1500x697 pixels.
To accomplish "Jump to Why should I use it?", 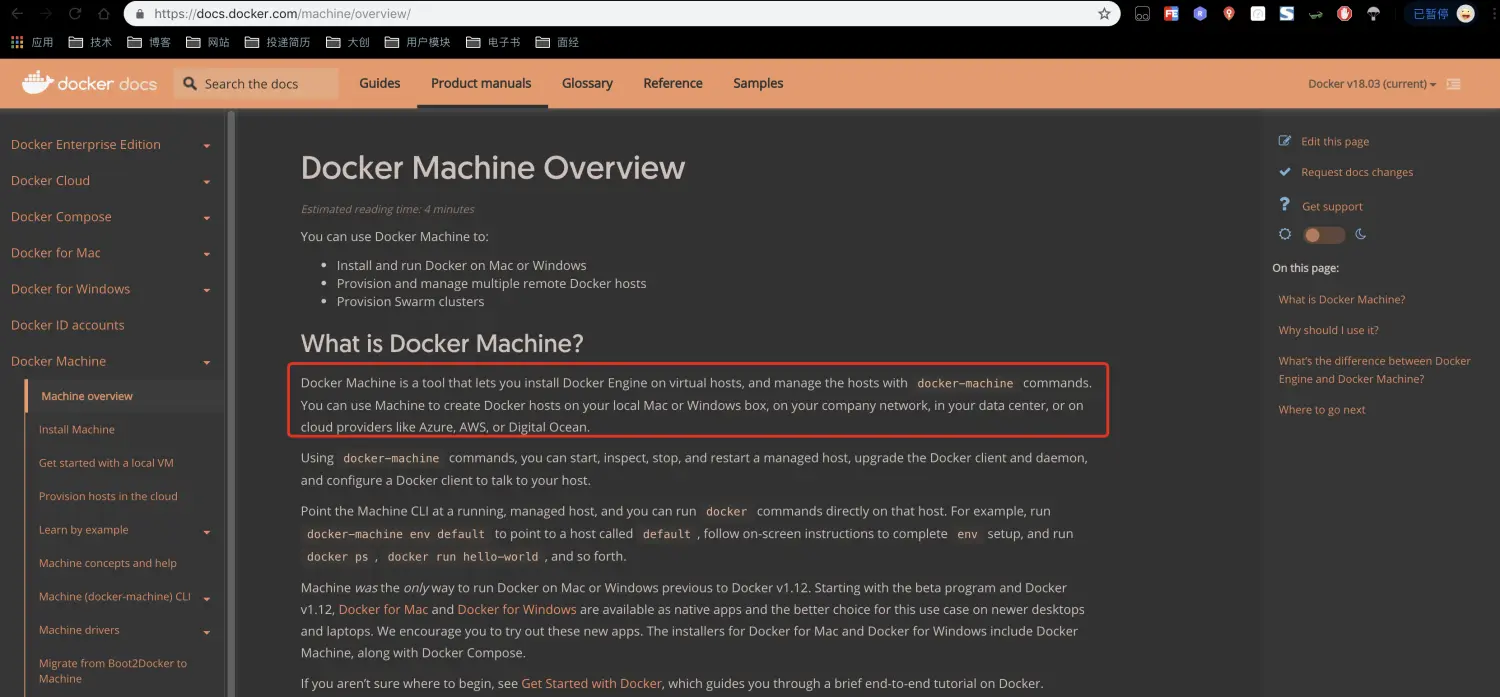I will tap(1328, 330).
